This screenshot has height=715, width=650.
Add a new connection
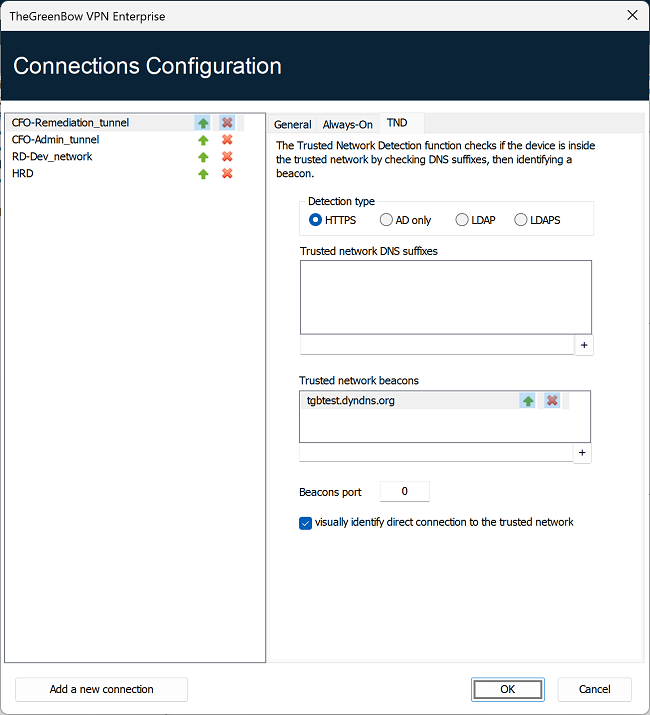(x=101, y=689)
